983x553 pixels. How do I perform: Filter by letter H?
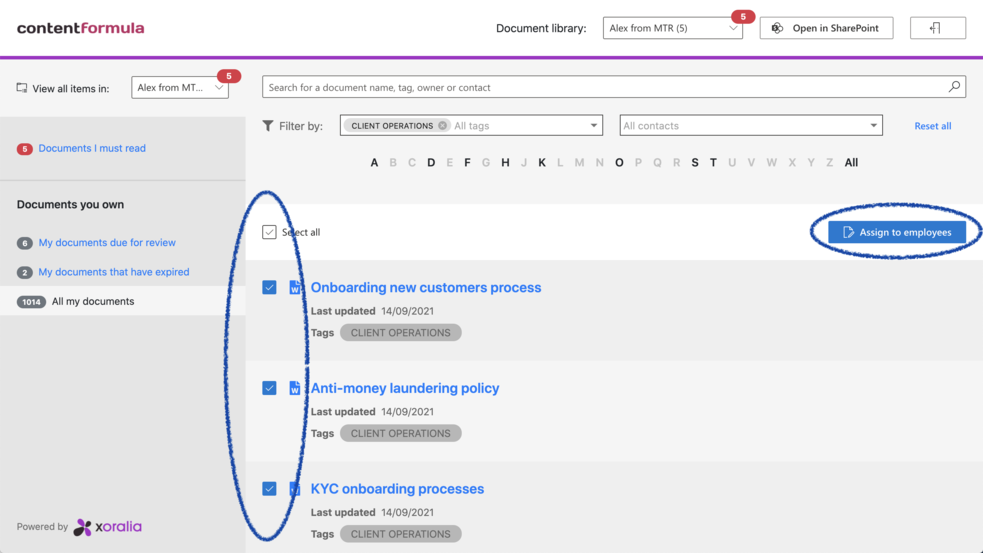point(505,163)
